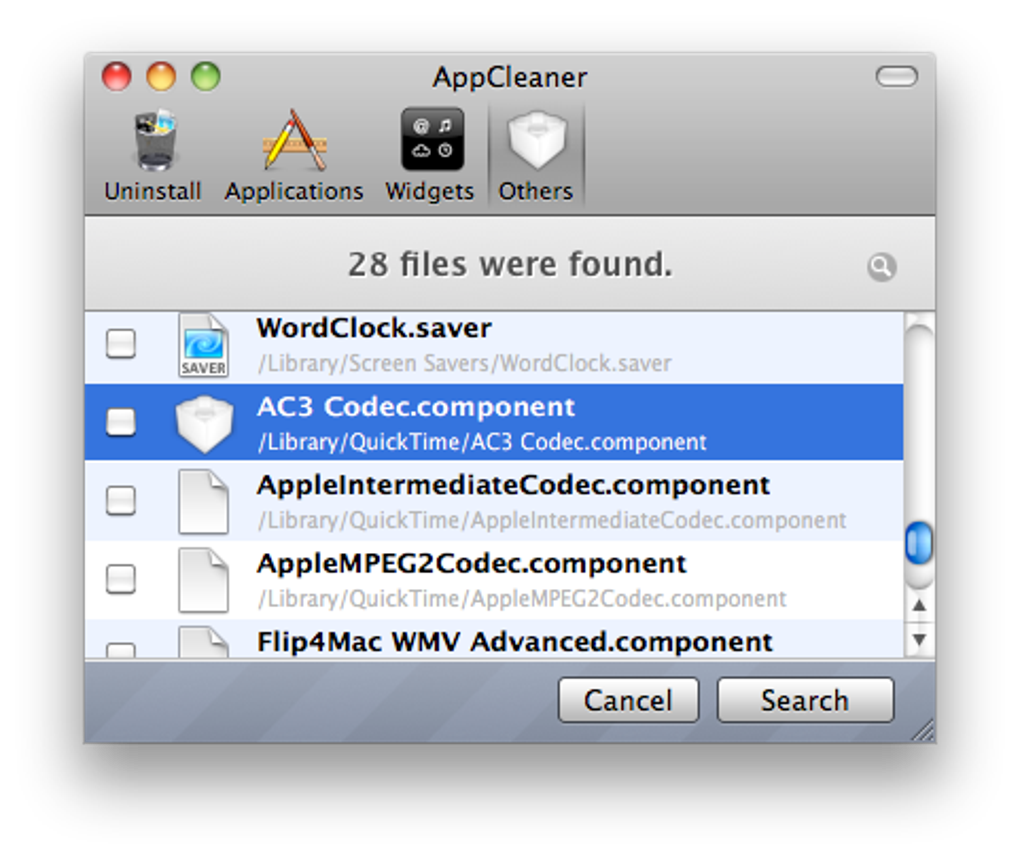
Task: Click the scrollbar up arrow
Action: 919,605
